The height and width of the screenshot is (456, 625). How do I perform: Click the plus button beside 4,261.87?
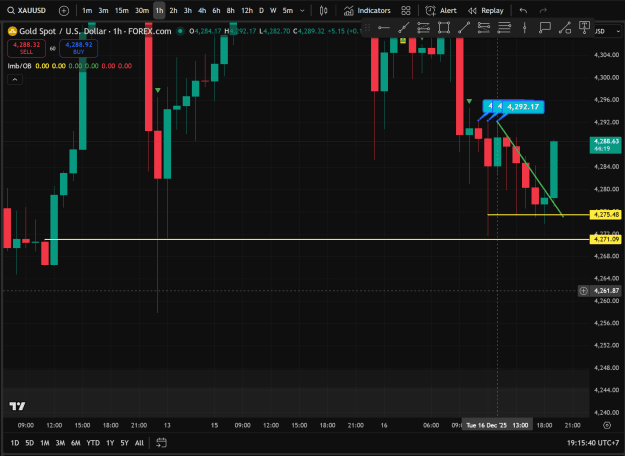[583, 291]
